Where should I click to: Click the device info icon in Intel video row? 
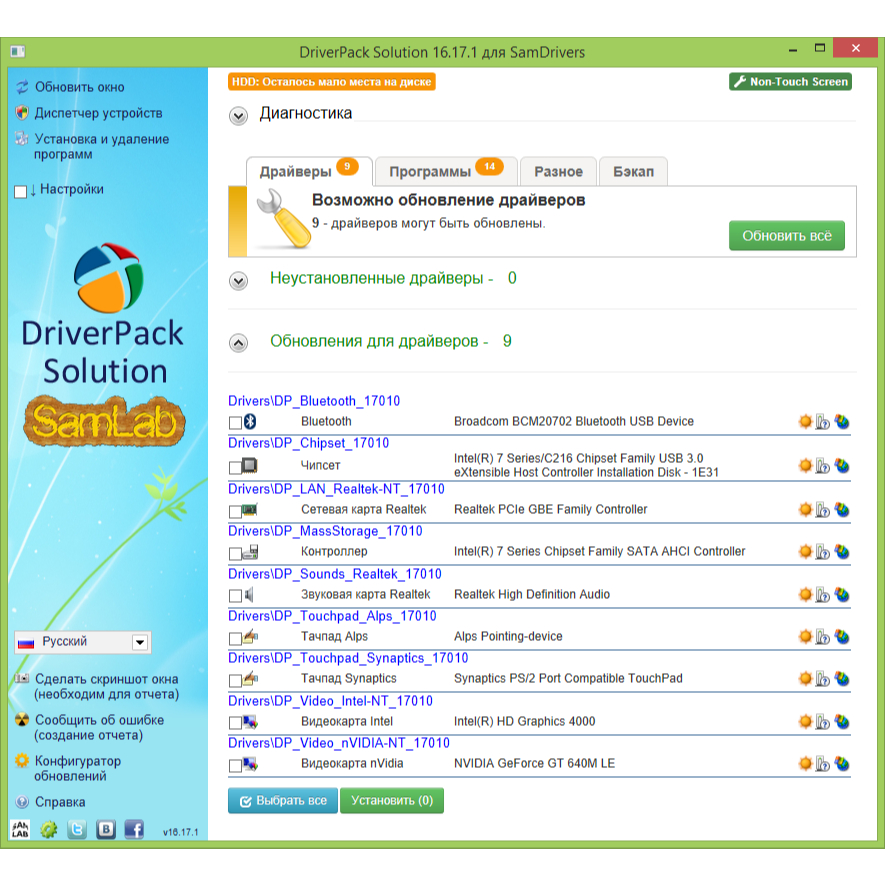(x=823, y=722)
